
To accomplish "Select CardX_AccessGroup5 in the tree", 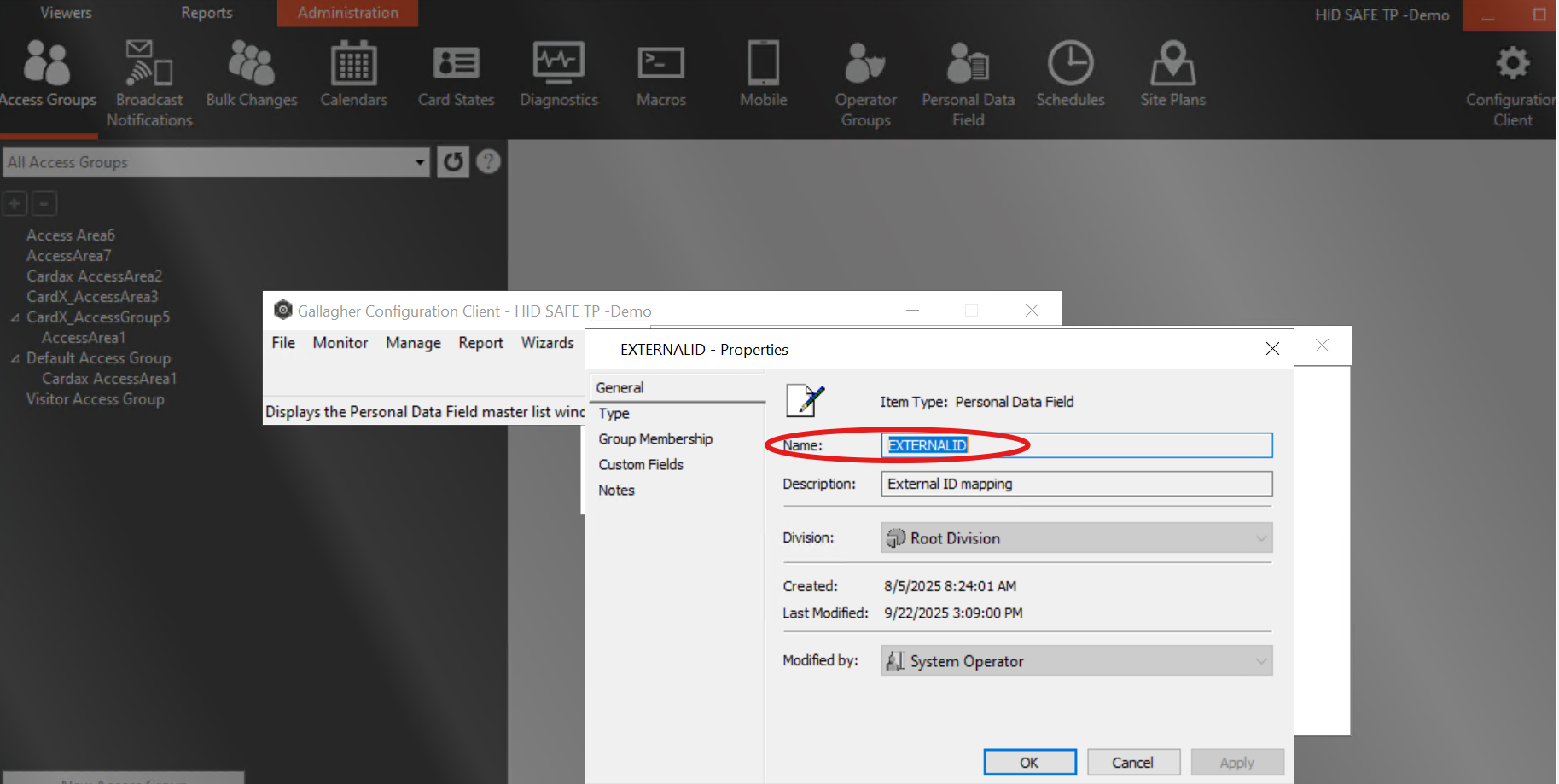I will pyautogui.click(x=98, y=317).
